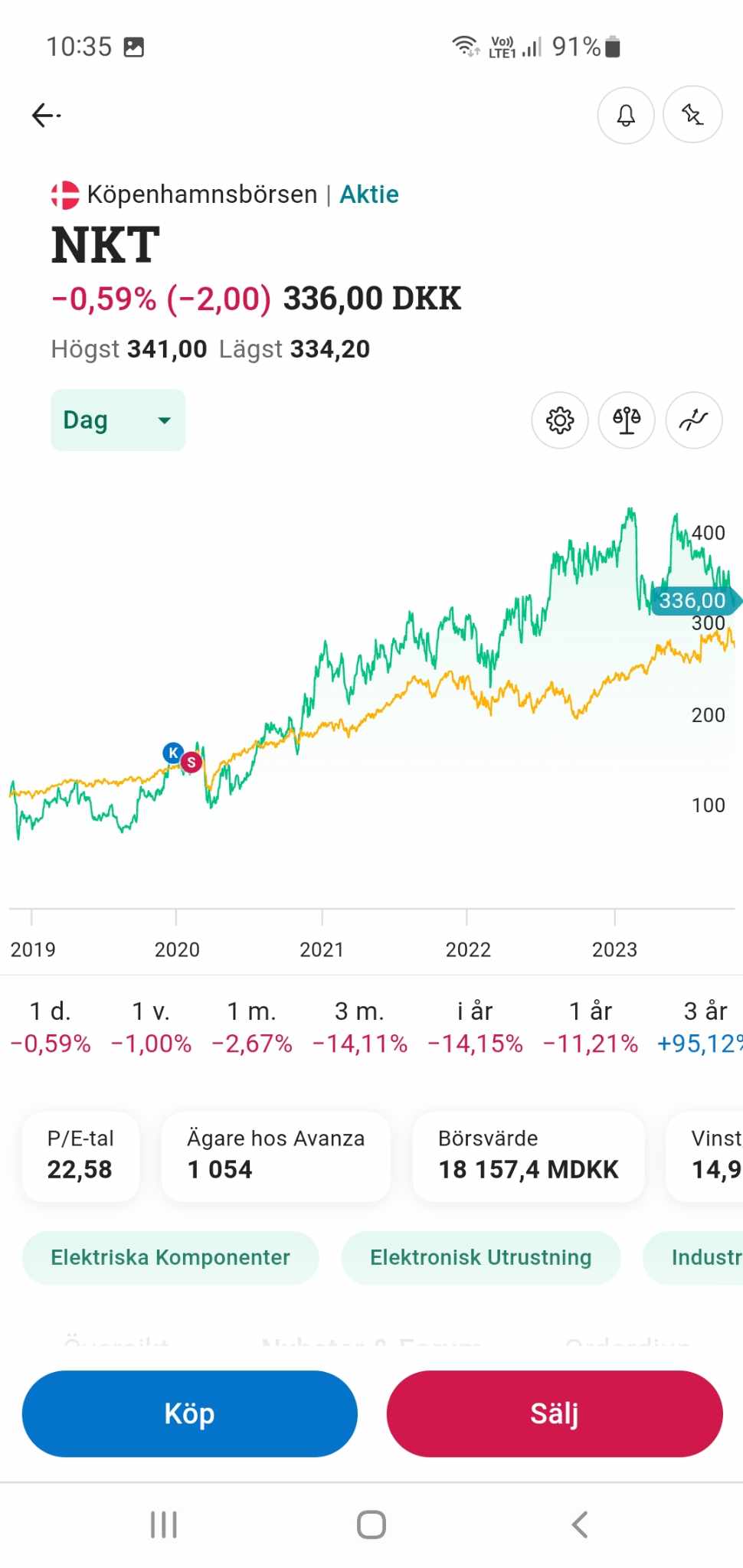743x1568 pixels.
Task: Select the 1 m. time period
Action: (251, 1027)
